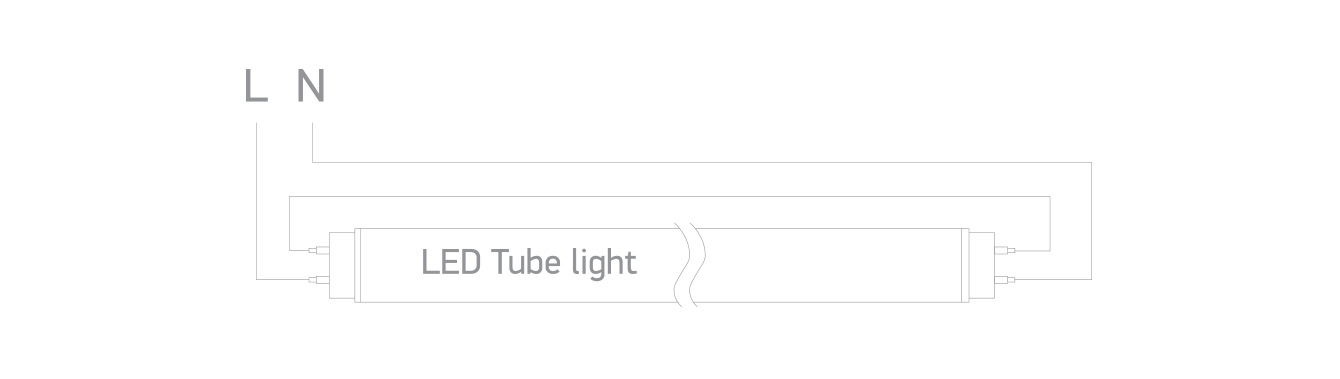Select upper pin on tube's right cap
The image size is (1340, 379).
click(x=1006, y=249)
